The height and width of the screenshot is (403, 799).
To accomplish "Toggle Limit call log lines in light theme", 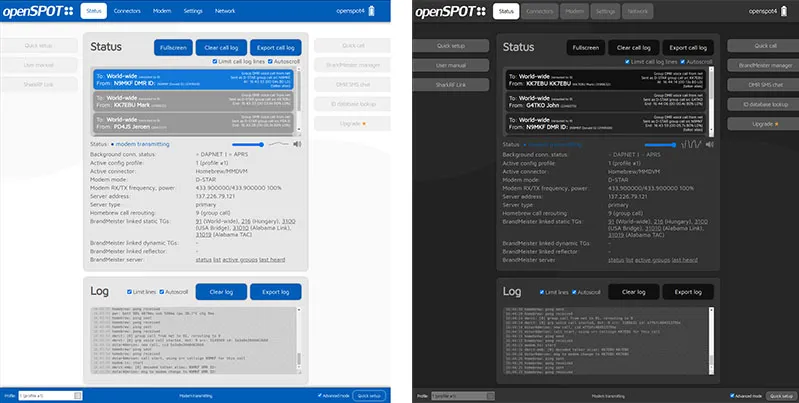I will (x=215, y=62).
